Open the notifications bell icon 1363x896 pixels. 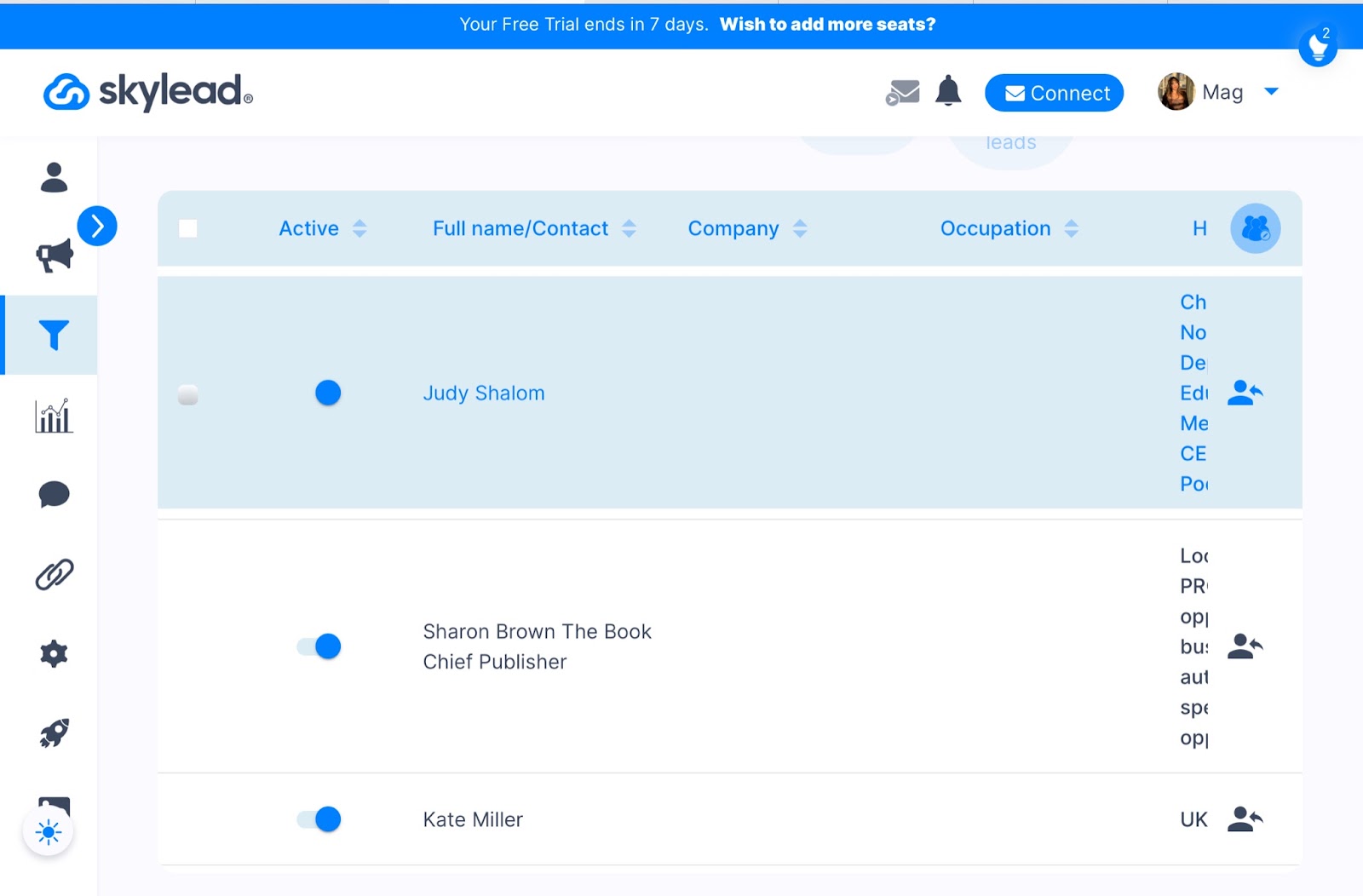pyautogui.click(x=948, y=92)
